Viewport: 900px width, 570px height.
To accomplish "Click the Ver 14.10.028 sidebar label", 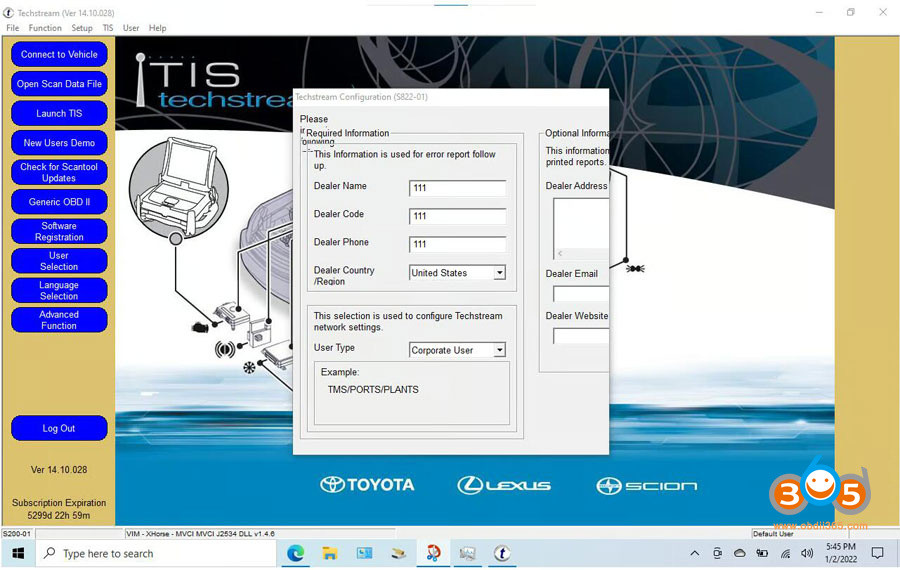I will (x=59, y=470).
